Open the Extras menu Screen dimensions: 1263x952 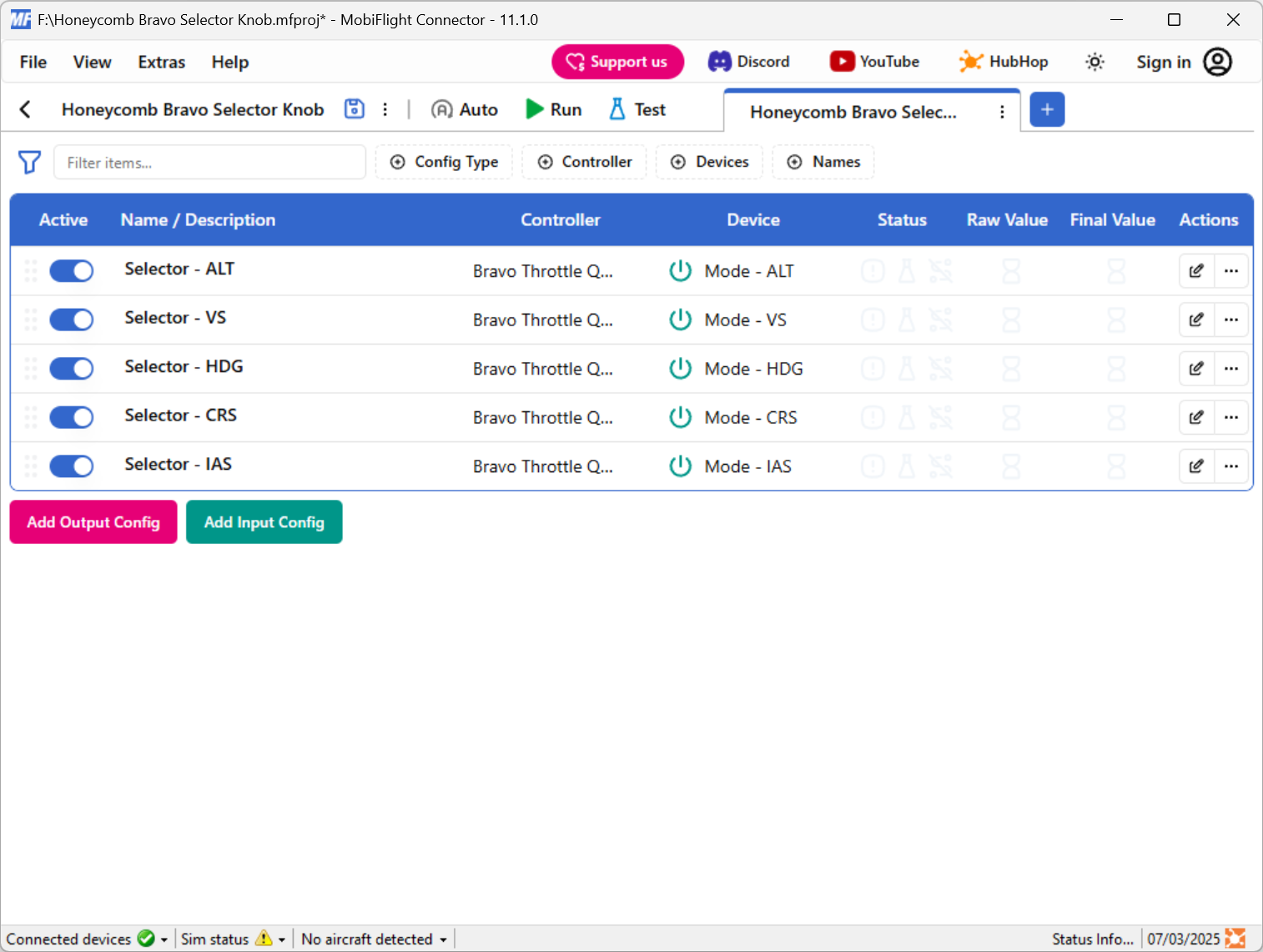162,62
